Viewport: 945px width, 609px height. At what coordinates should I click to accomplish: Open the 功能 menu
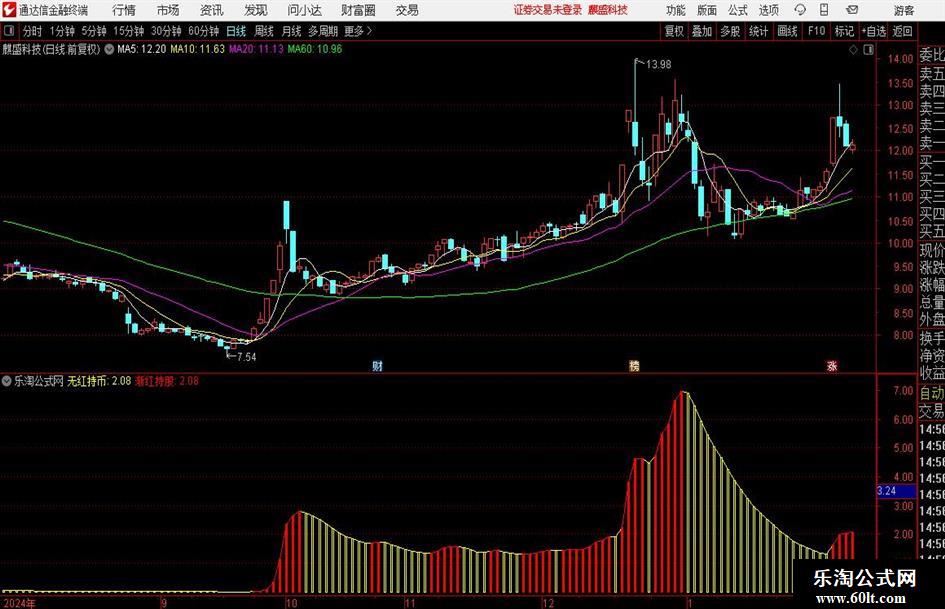[676, 10]
